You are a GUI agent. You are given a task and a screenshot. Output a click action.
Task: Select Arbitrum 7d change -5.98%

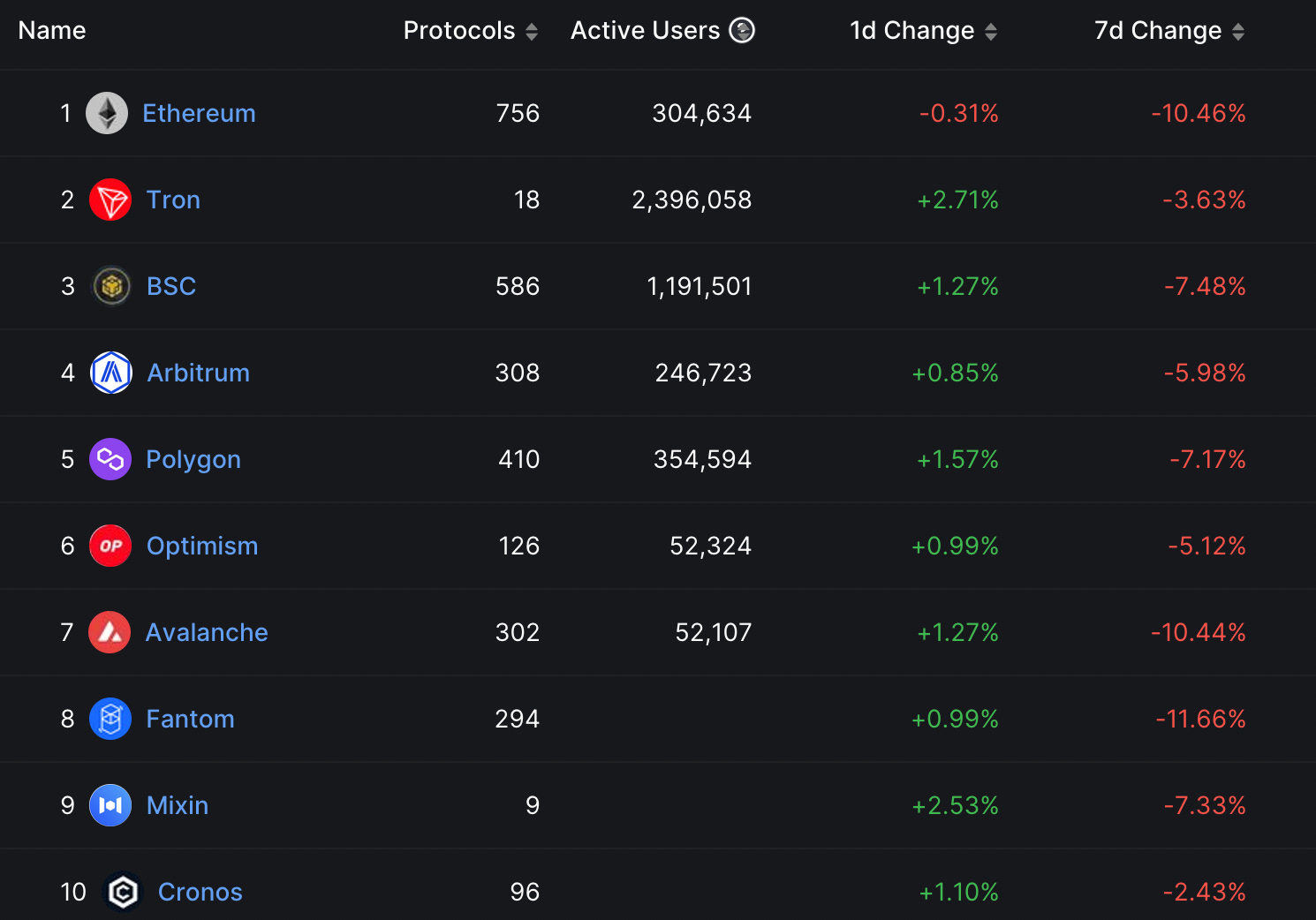click(x=1205, y=373)
